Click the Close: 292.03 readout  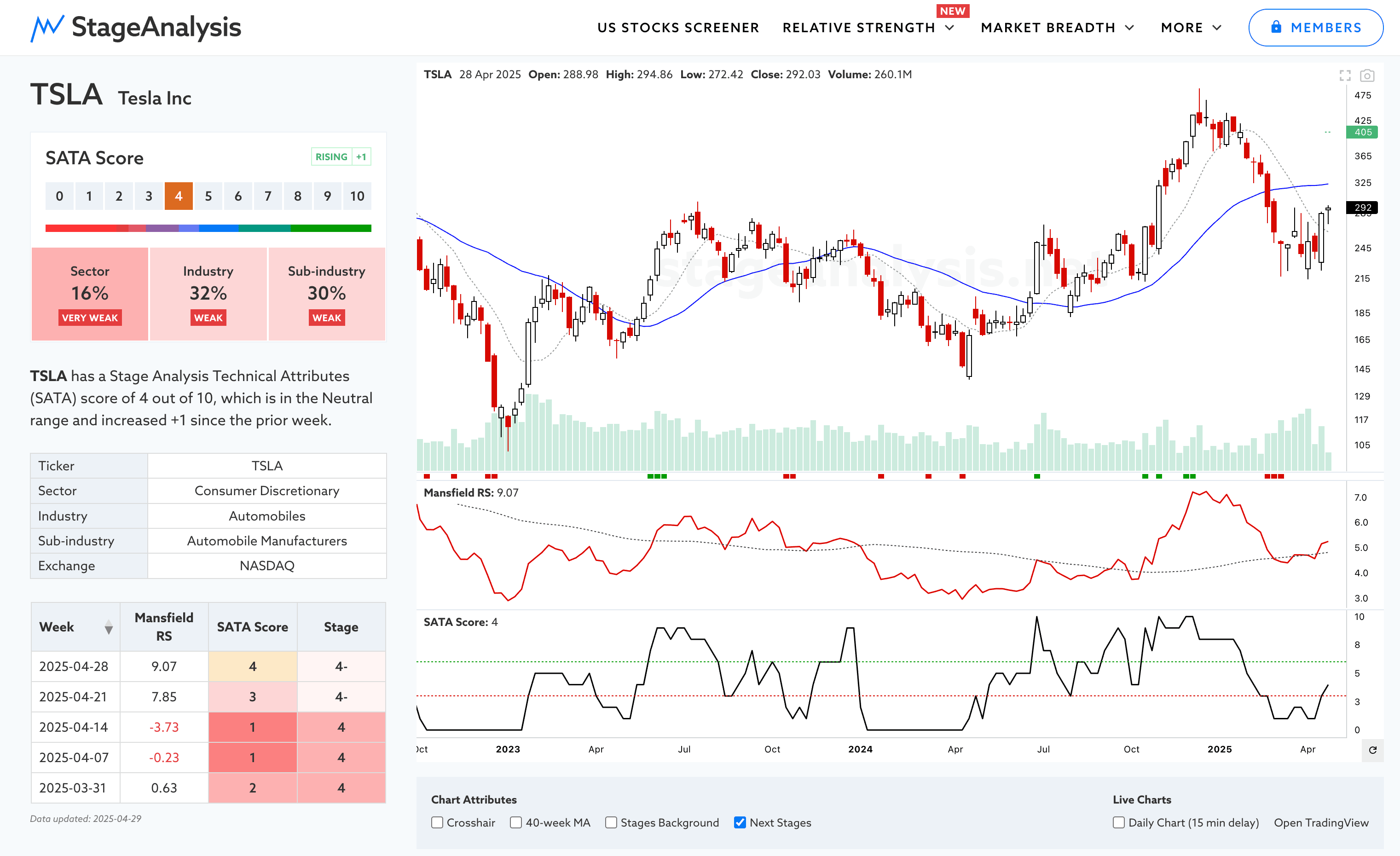[x=785, y=75]
